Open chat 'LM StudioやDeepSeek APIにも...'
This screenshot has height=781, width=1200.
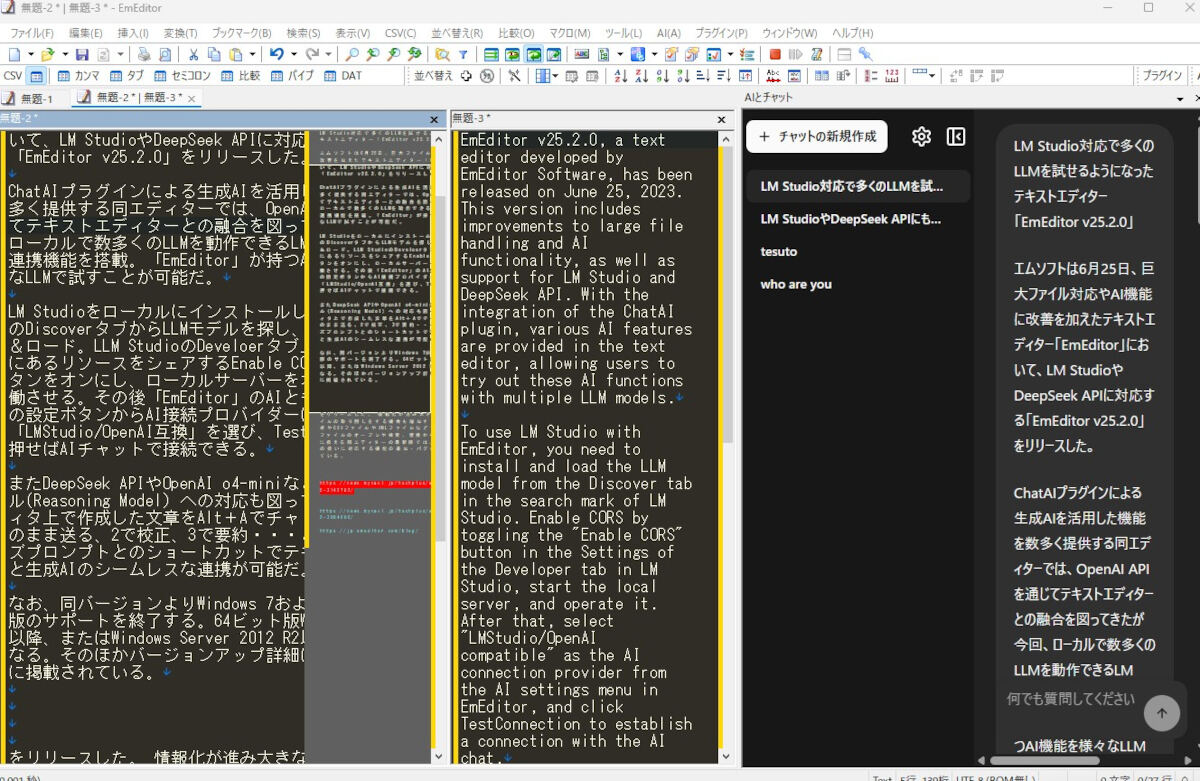858,219
